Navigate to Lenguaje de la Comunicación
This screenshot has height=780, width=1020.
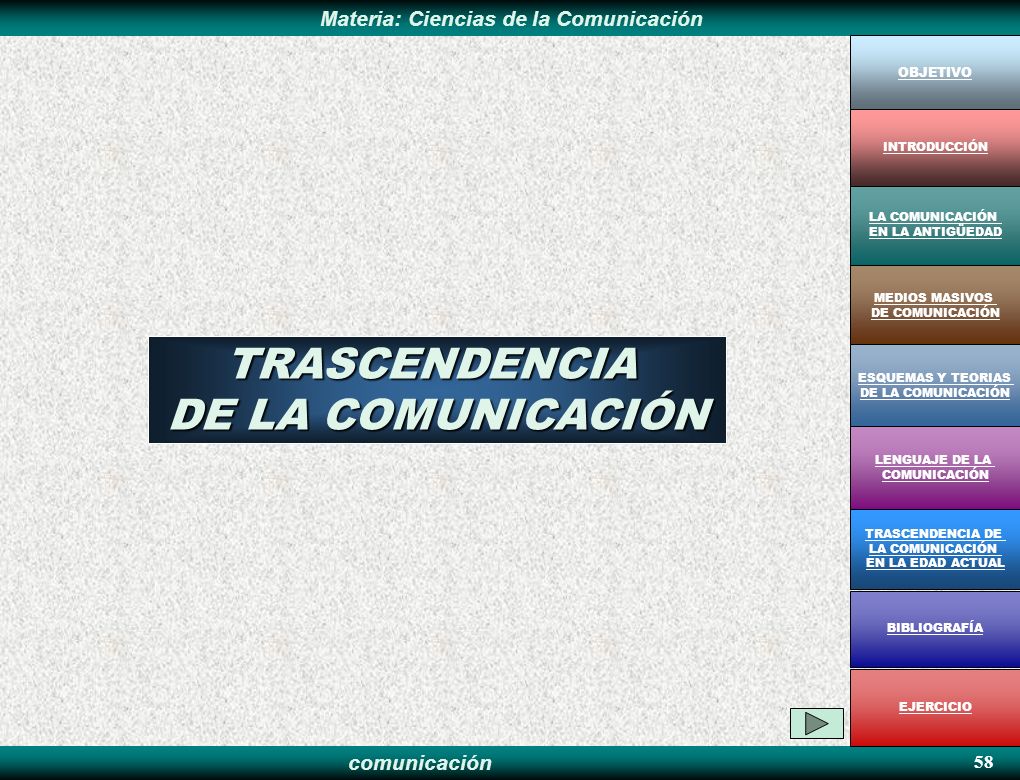pos(935,467)
